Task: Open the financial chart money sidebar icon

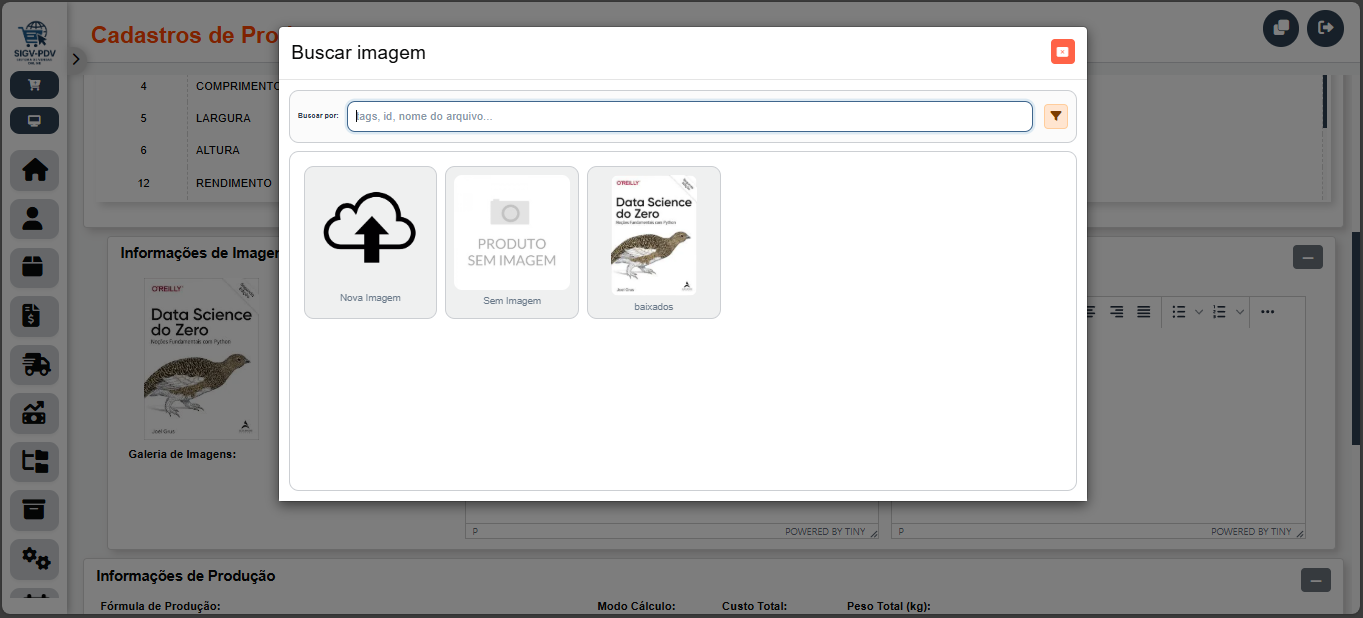Action: (x=35, y=413)
